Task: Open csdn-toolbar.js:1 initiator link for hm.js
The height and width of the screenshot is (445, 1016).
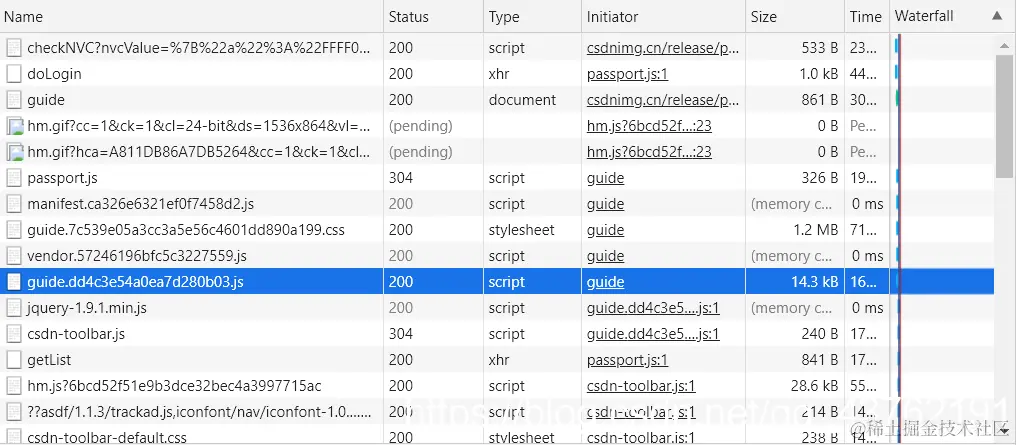Action: tap(641, 385)
